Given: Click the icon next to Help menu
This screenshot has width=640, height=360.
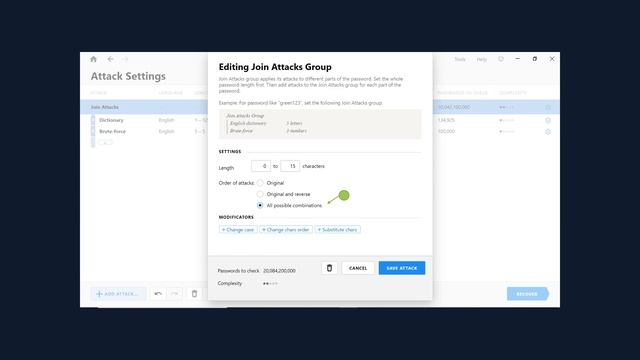Looking at the screenshot, I should 501,59.
